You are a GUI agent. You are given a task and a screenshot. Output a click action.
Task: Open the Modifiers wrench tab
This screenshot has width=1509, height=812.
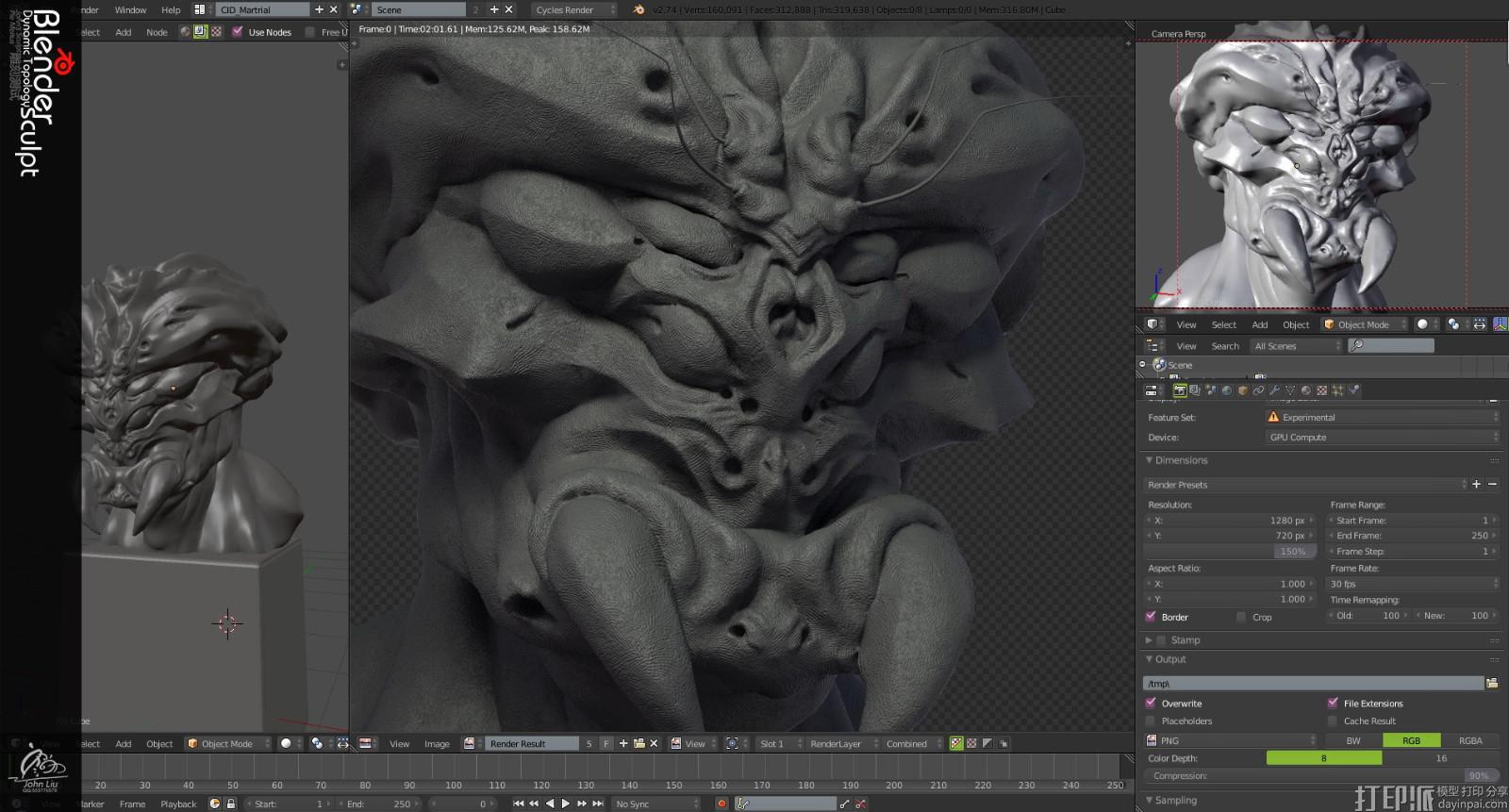[x=1274, y=390]
